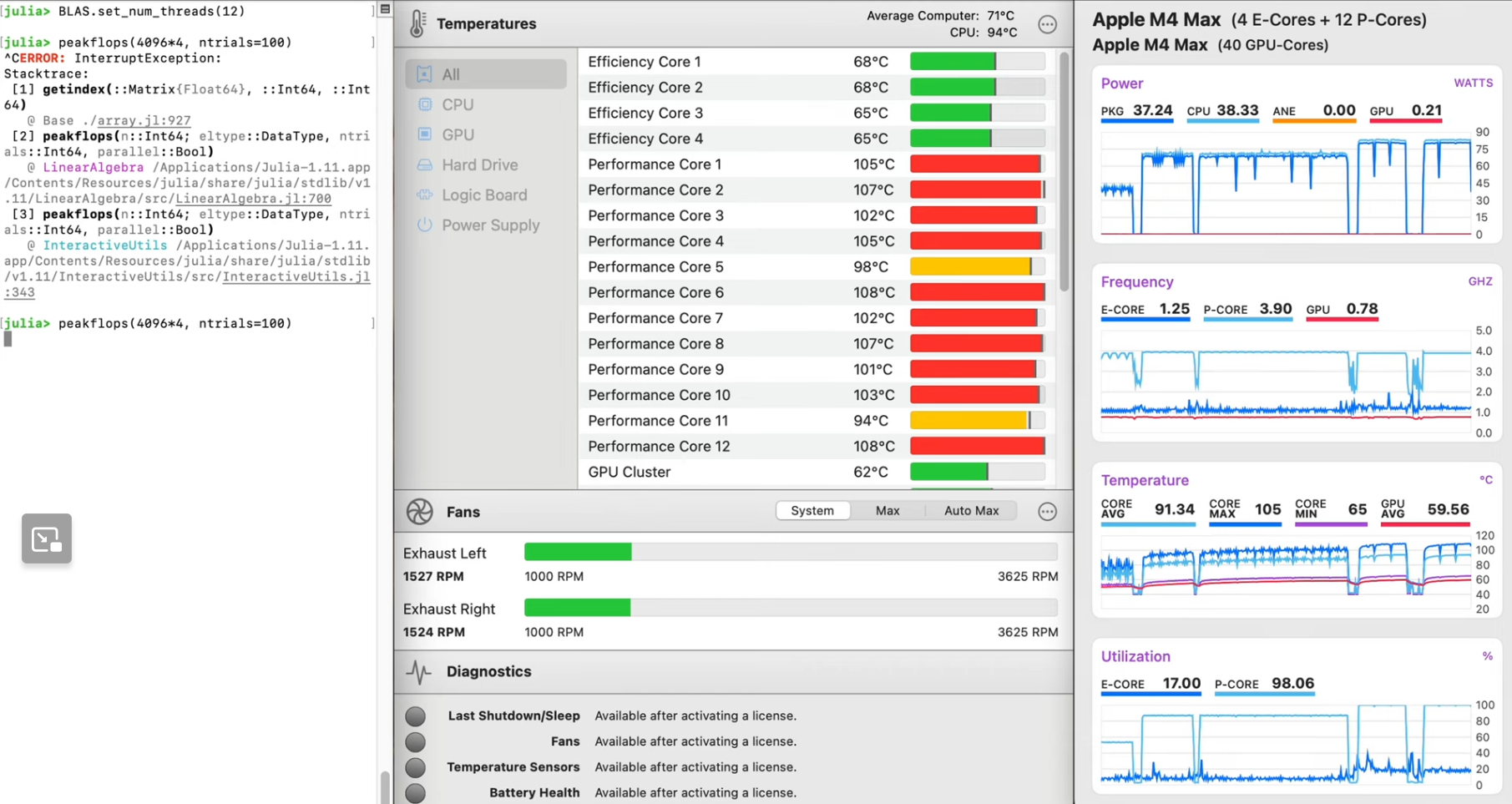
Task: Click the 94°C value for Performance Core 11
Action: [871, 422]
